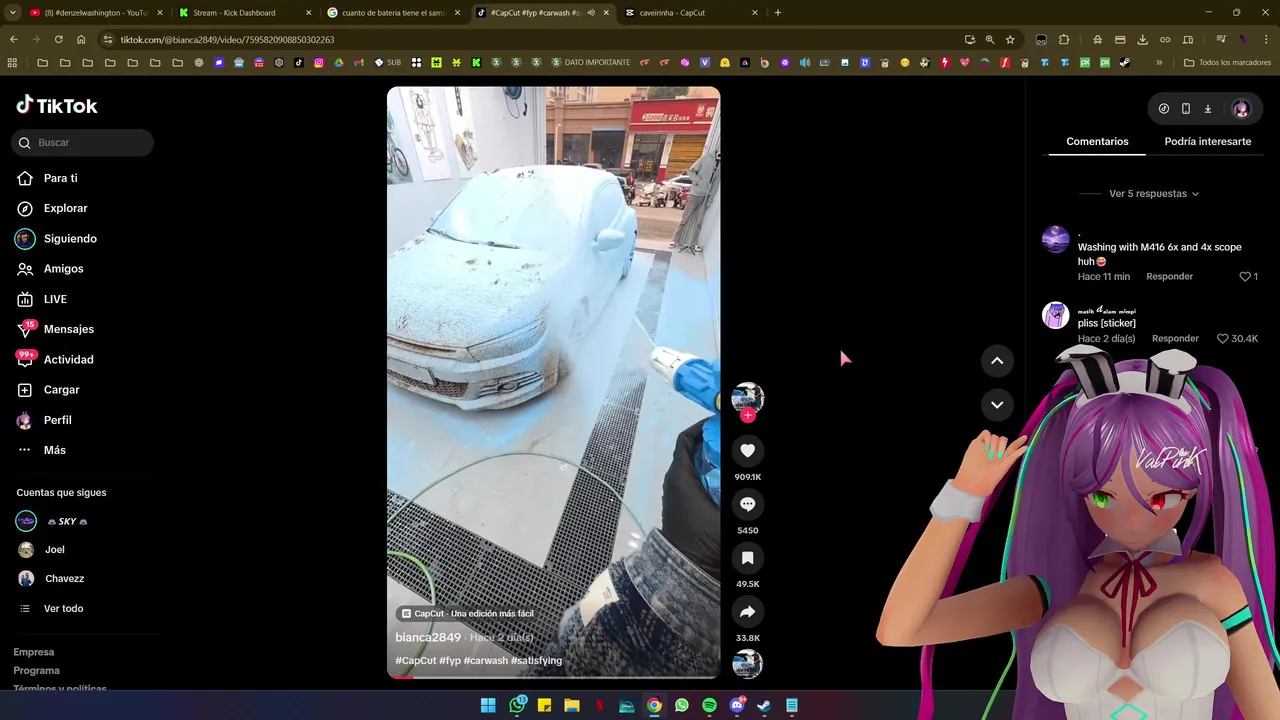This screenshot has height=720, width=1280.
Task: Open the creator's avatar beside the video
Action: 747,397
